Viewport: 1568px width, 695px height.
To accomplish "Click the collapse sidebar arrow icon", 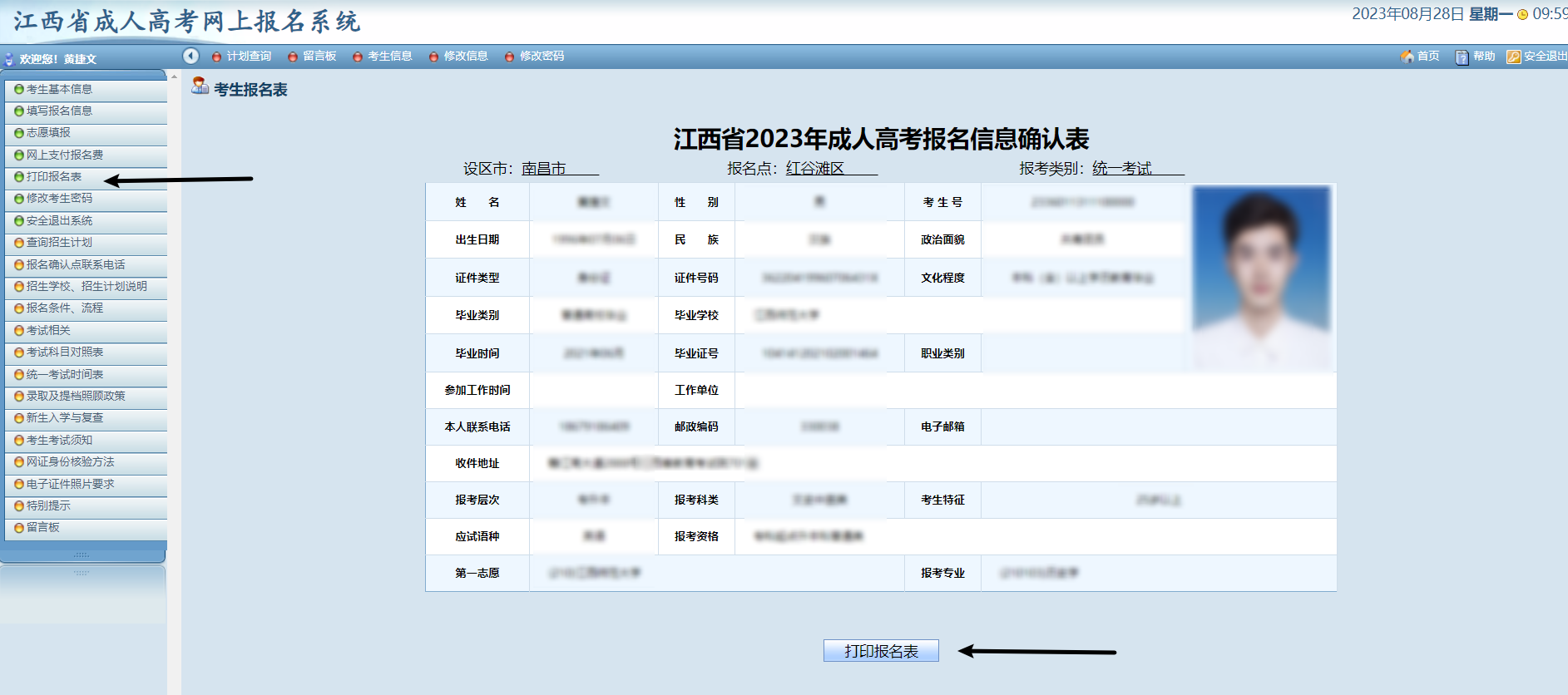I will pyautogui.click(x=191, y=56).
